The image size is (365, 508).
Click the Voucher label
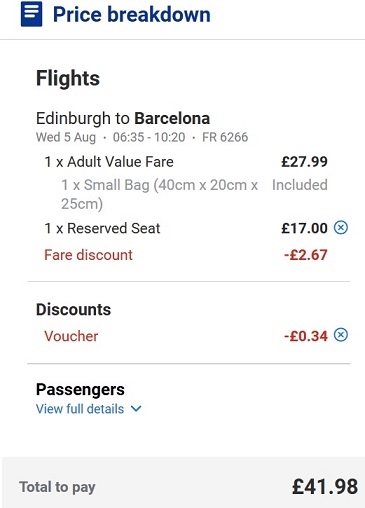pos(71,336)
